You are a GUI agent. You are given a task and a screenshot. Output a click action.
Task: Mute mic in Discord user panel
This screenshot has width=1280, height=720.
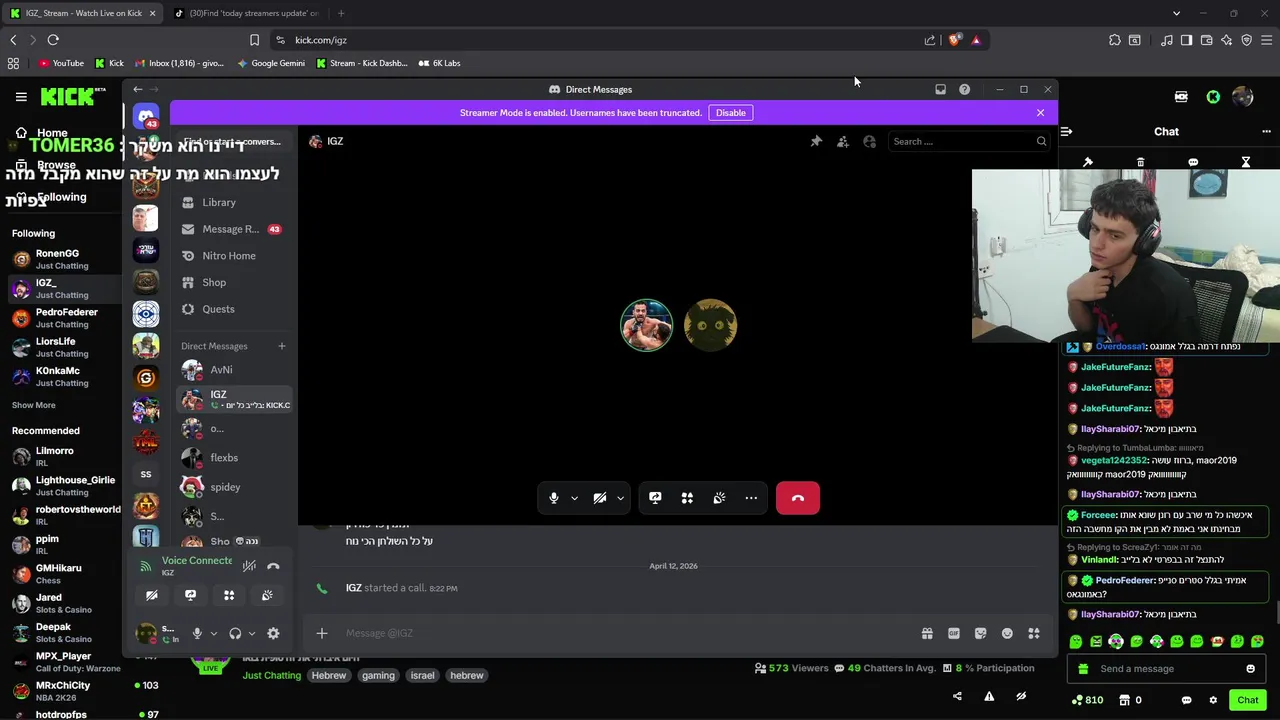197,633
